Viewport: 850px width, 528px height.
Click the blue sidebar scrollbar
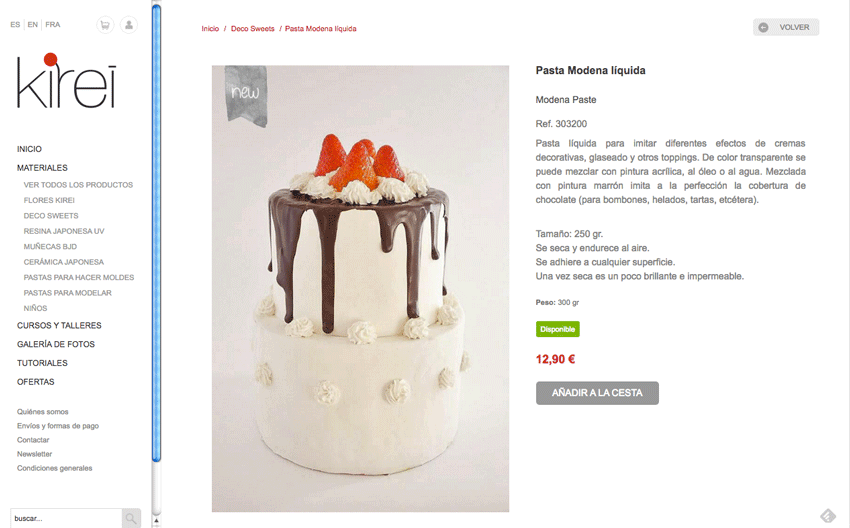click(x=157, y=233)
